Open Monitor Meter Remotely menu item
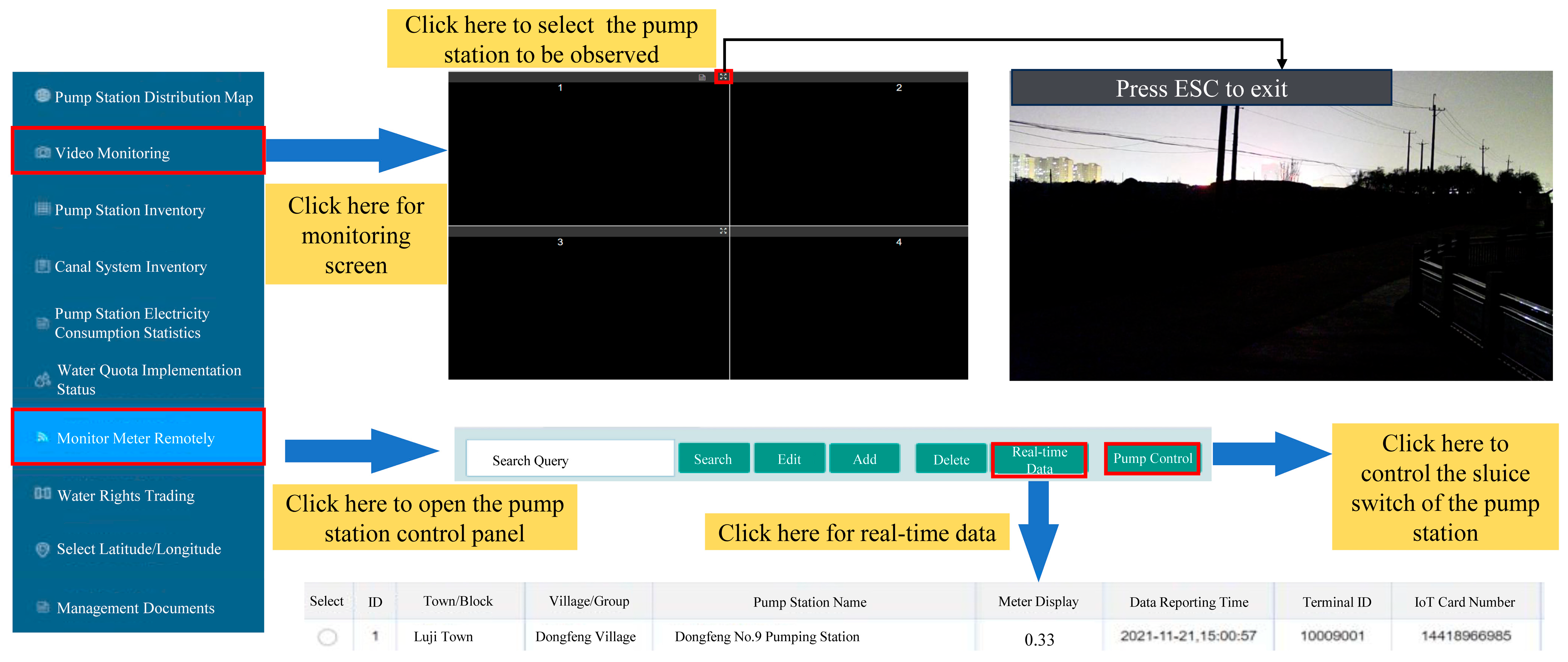This screenshot has height=662, width=1568. click(136, 438)
